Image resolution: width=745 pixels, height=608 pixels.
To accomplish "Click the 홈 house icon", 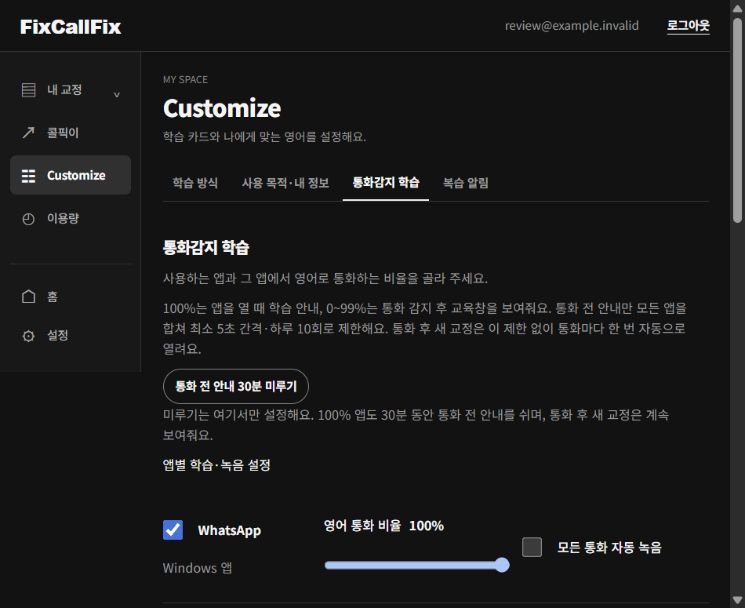I will 29,296.
